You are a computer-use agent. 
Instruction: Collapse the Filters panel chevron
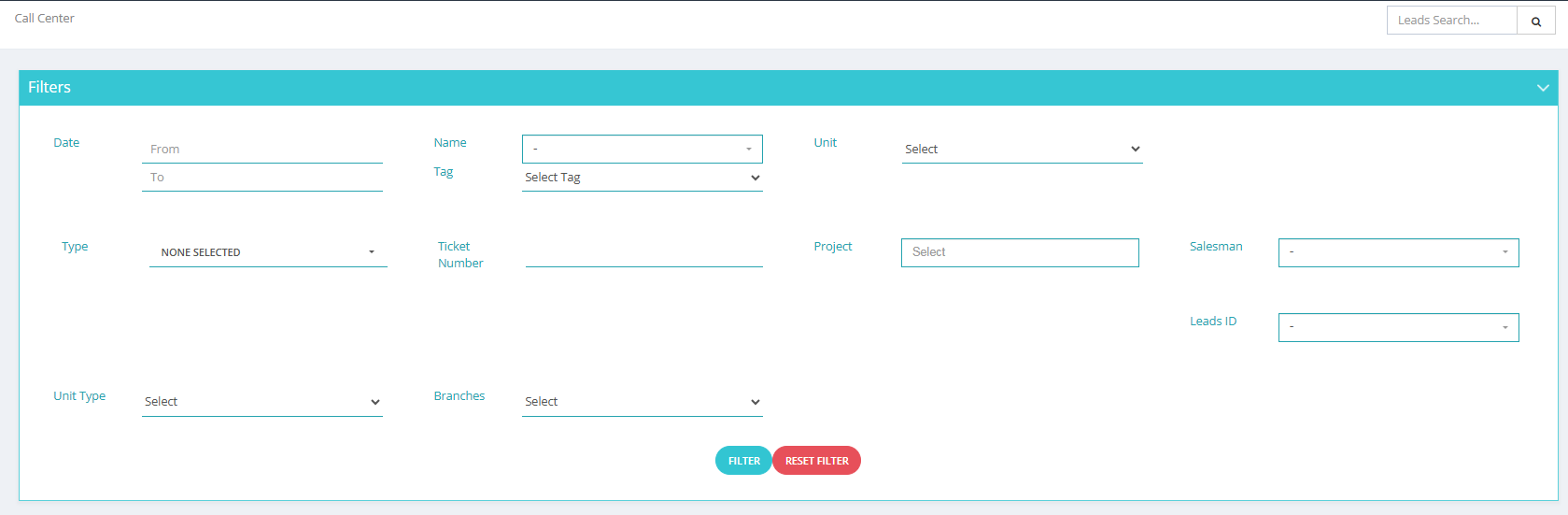tap(1543, 88)
